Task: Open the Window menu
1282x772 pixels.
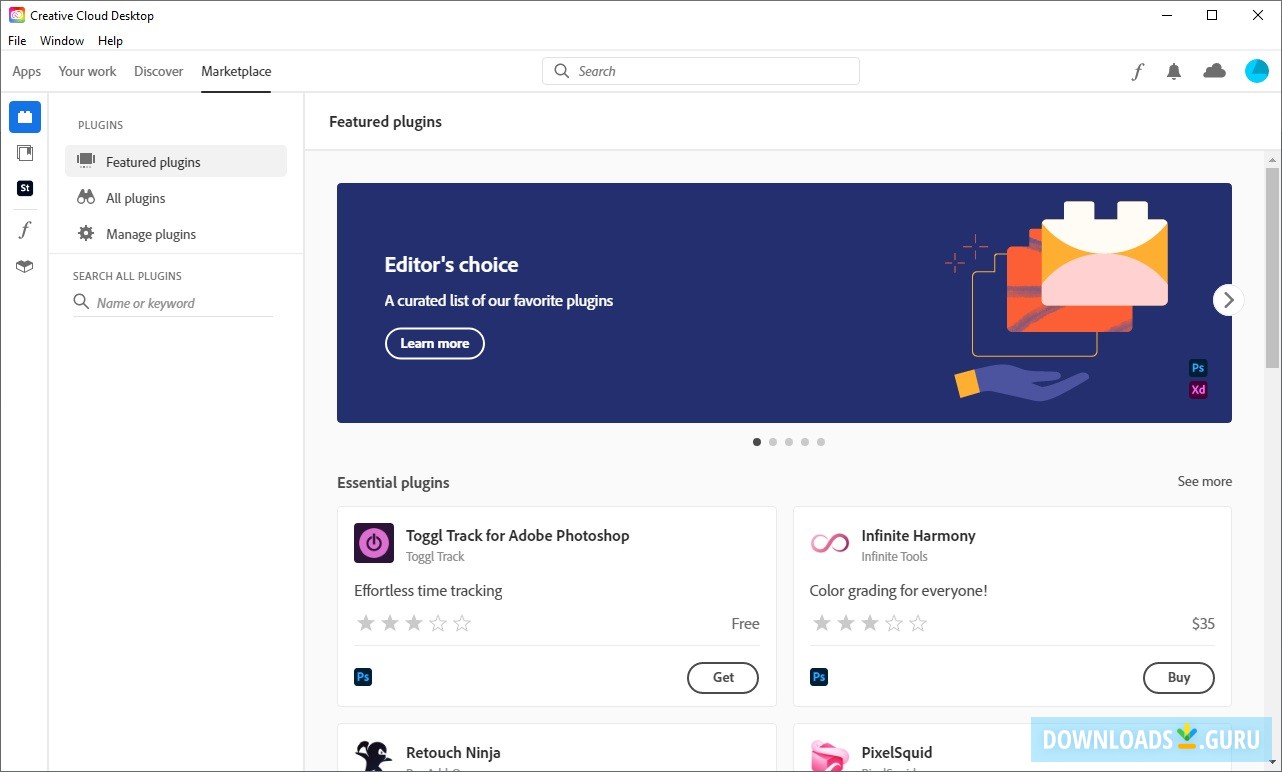Action: point(62,41)
